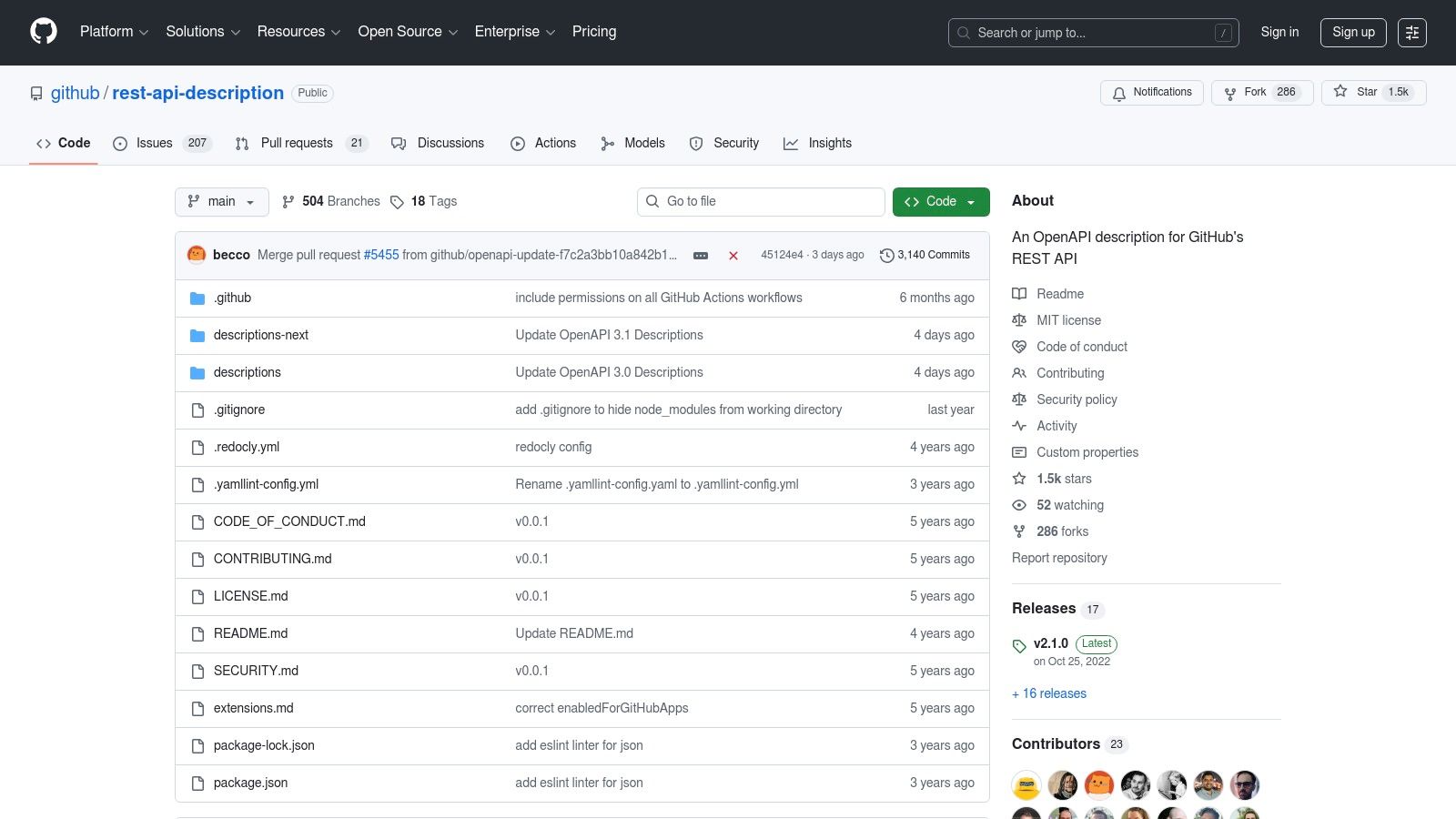The height and width of the screenshot is (819, 1456).
Task: Switch to the Pull requests tab
Action: [299, 144]
